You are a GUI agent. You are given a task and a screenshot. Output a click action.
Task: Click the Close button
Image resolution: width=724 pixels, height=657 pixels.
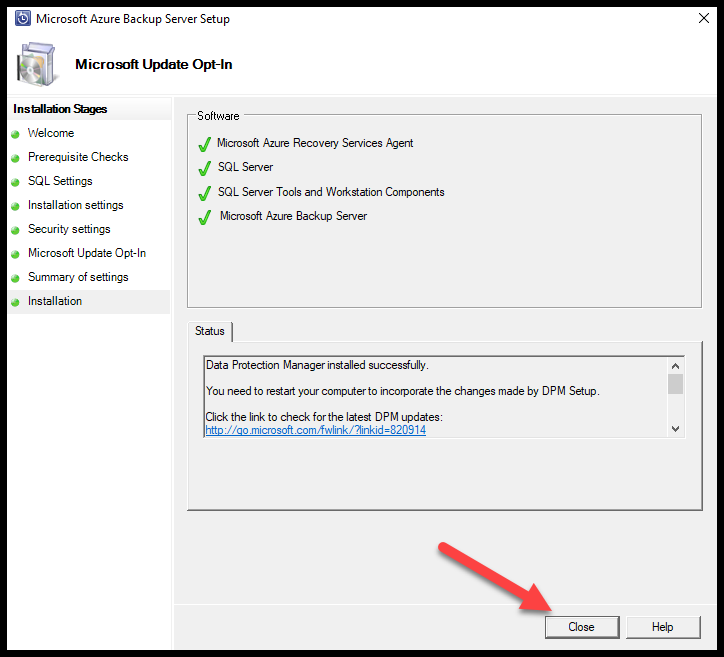coord(582,627)
